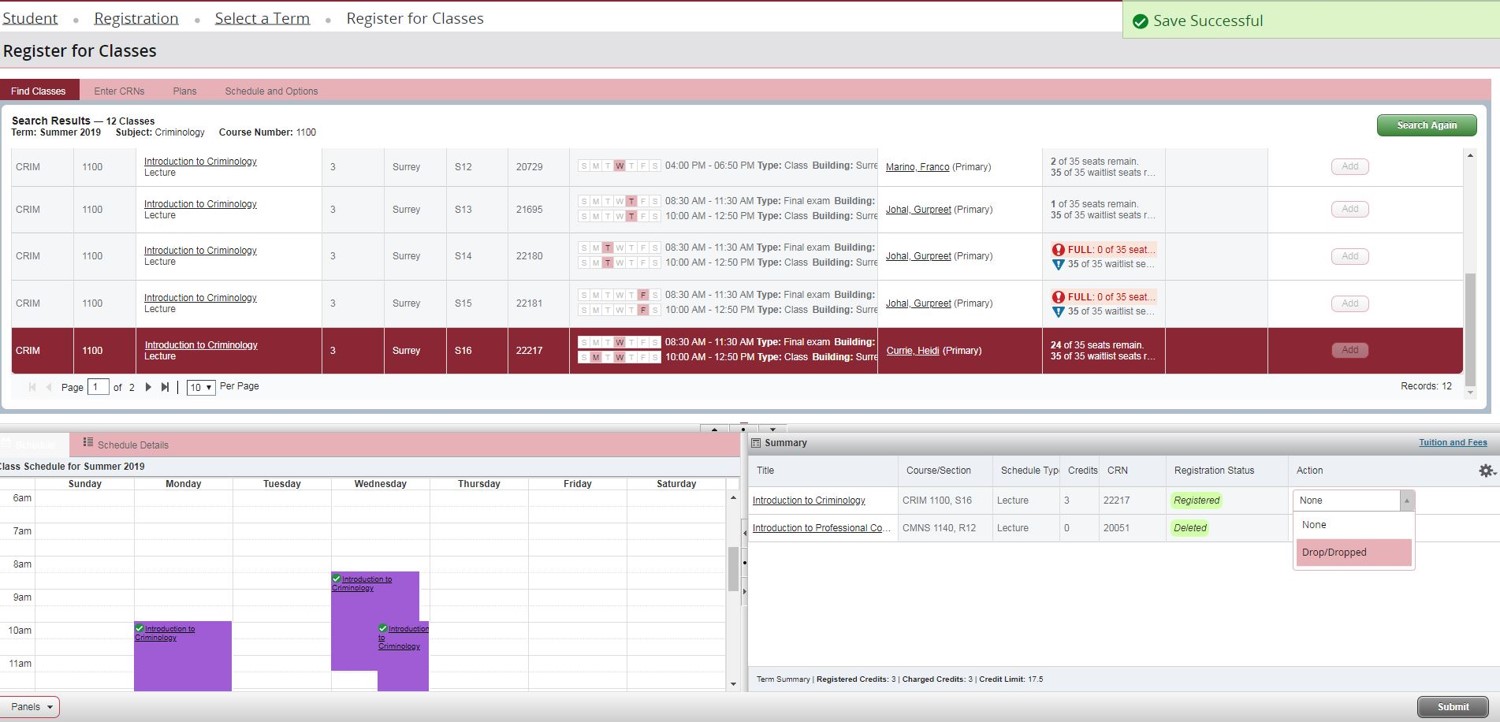Click the search results vertical scrollbar

1469,328
